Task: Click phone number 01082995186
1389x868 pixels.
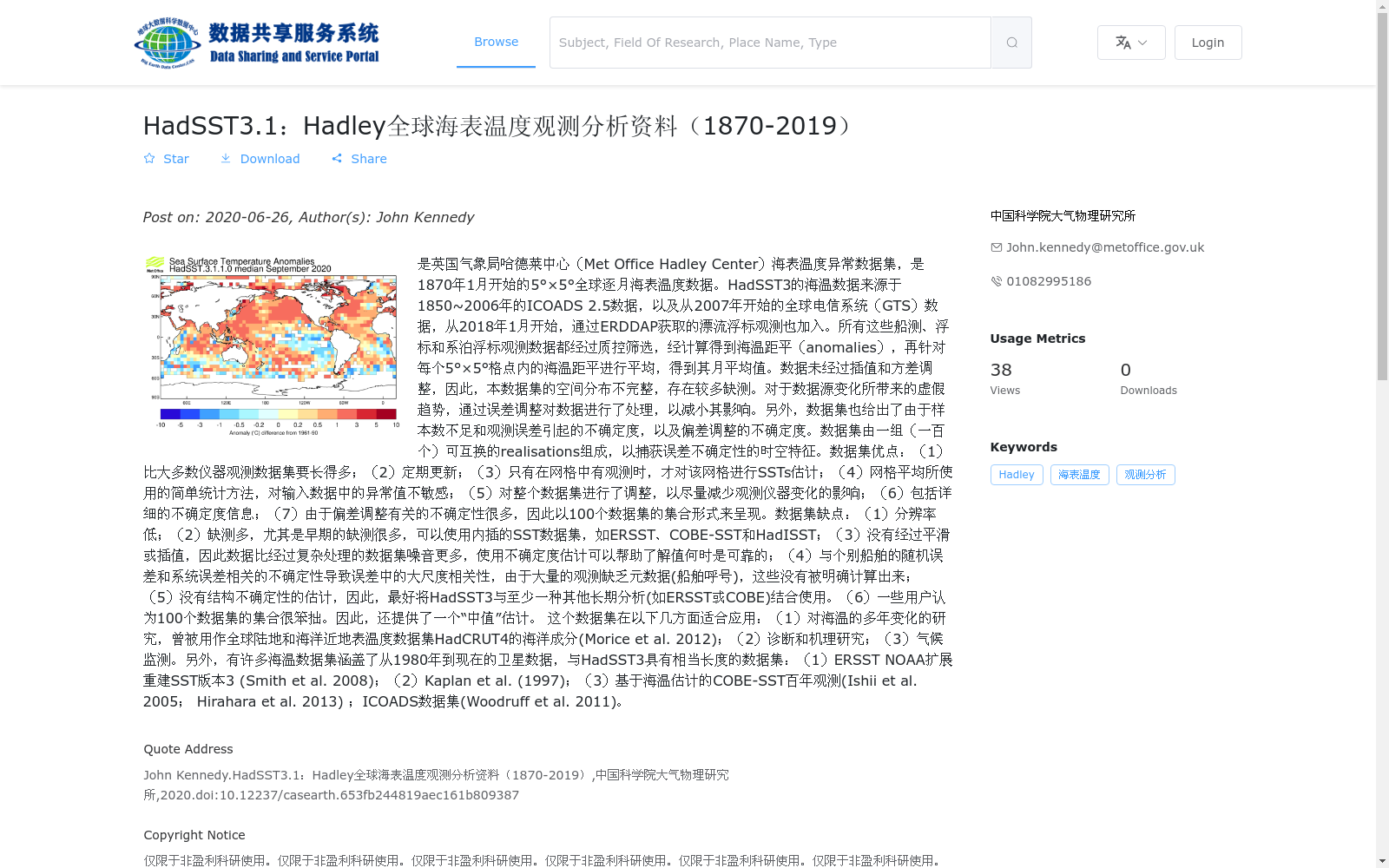Action: coord(1049,281)
